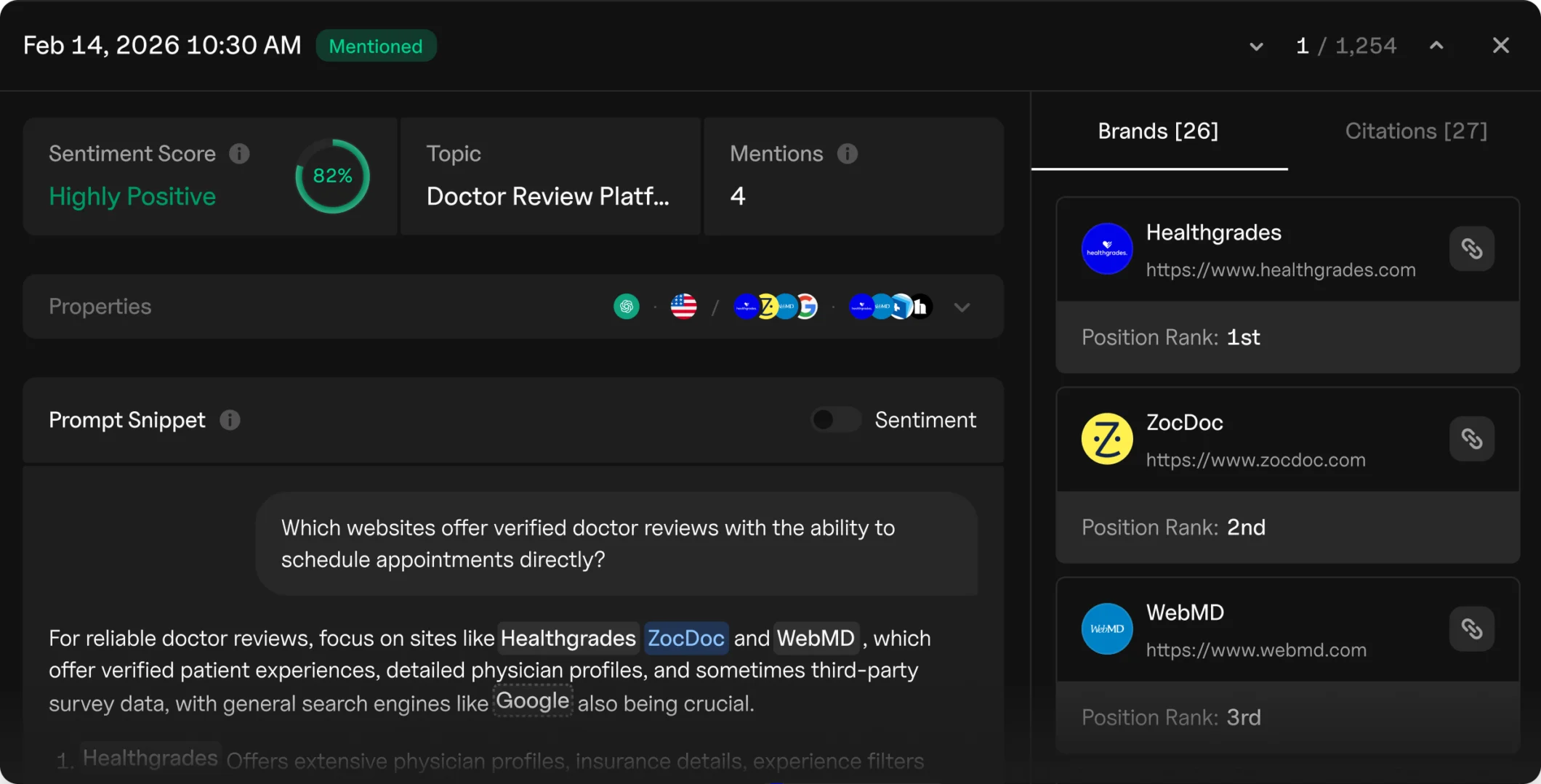
Task: Toggle the Sentiment switch on
Action: (835, 420)
